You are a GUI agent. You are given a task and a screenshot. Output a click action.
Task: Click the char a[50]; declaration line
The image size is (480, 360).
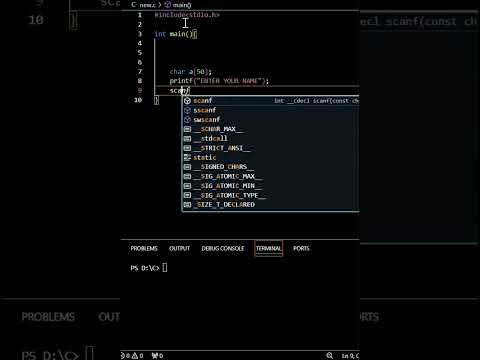(190, 72)
